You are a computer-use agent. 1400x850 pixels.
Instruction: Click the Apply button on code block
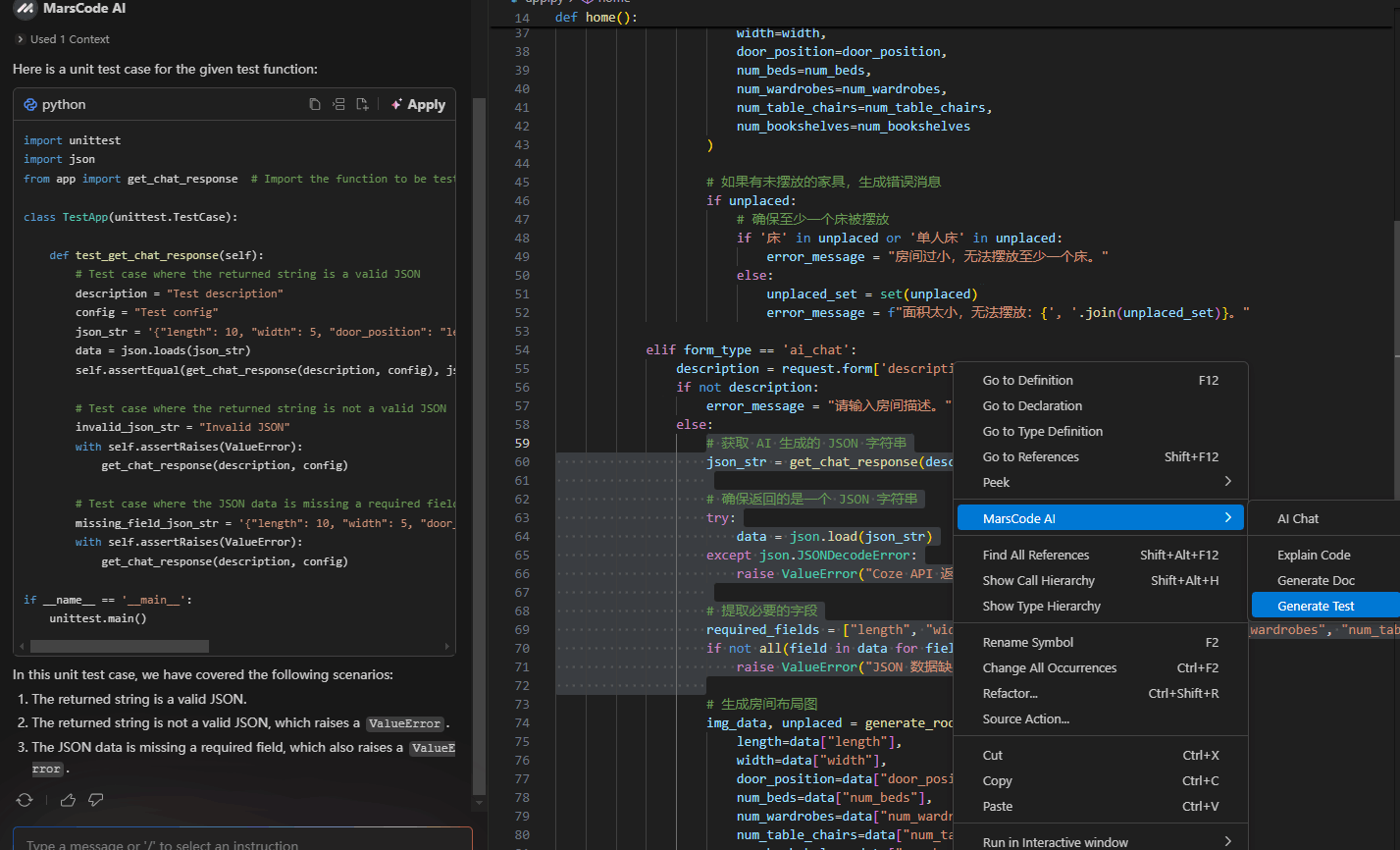click(418, 104)
